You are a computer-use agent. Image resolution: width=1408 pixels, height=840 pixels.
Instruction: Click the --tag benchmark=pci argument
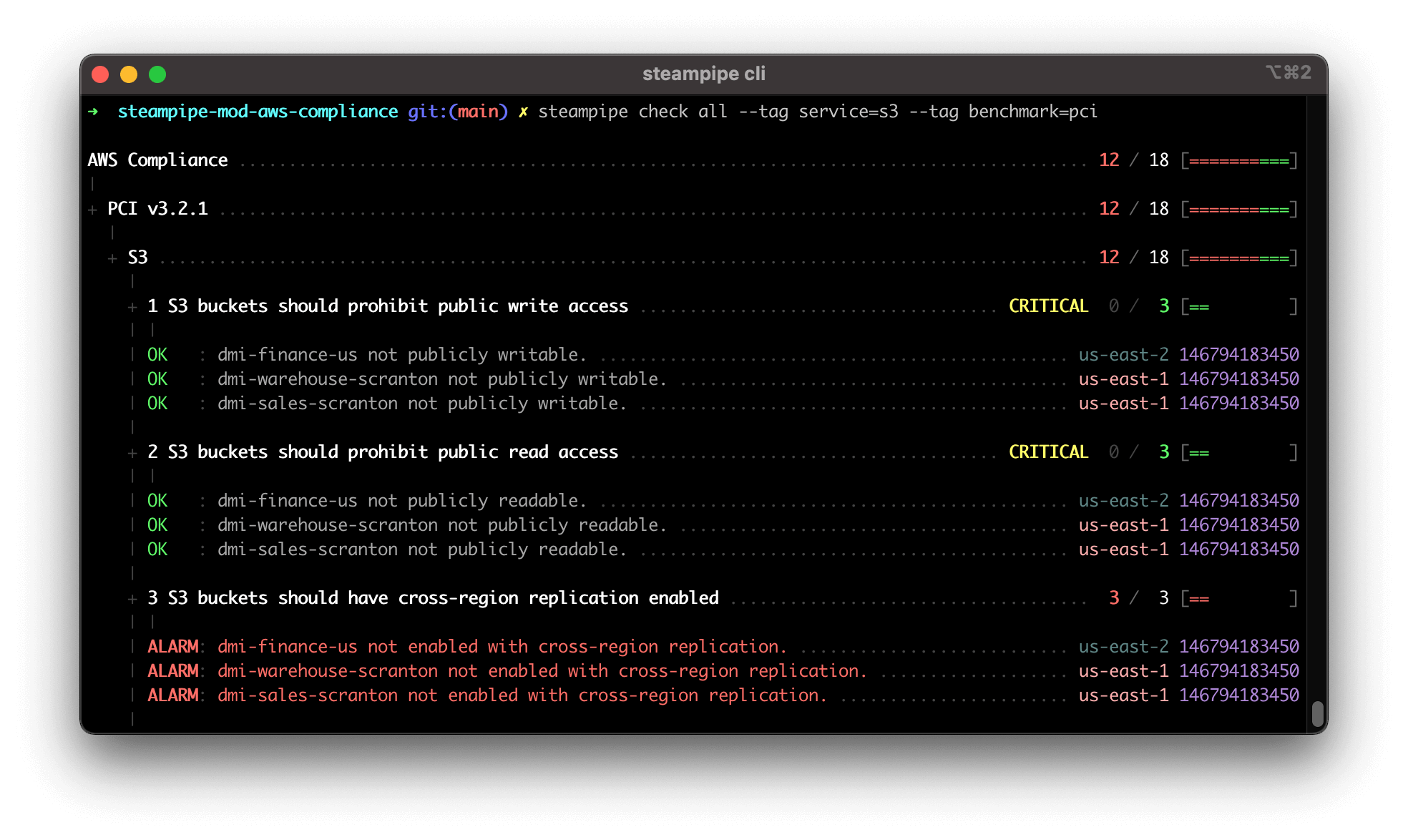click(x=1003, y=112)
